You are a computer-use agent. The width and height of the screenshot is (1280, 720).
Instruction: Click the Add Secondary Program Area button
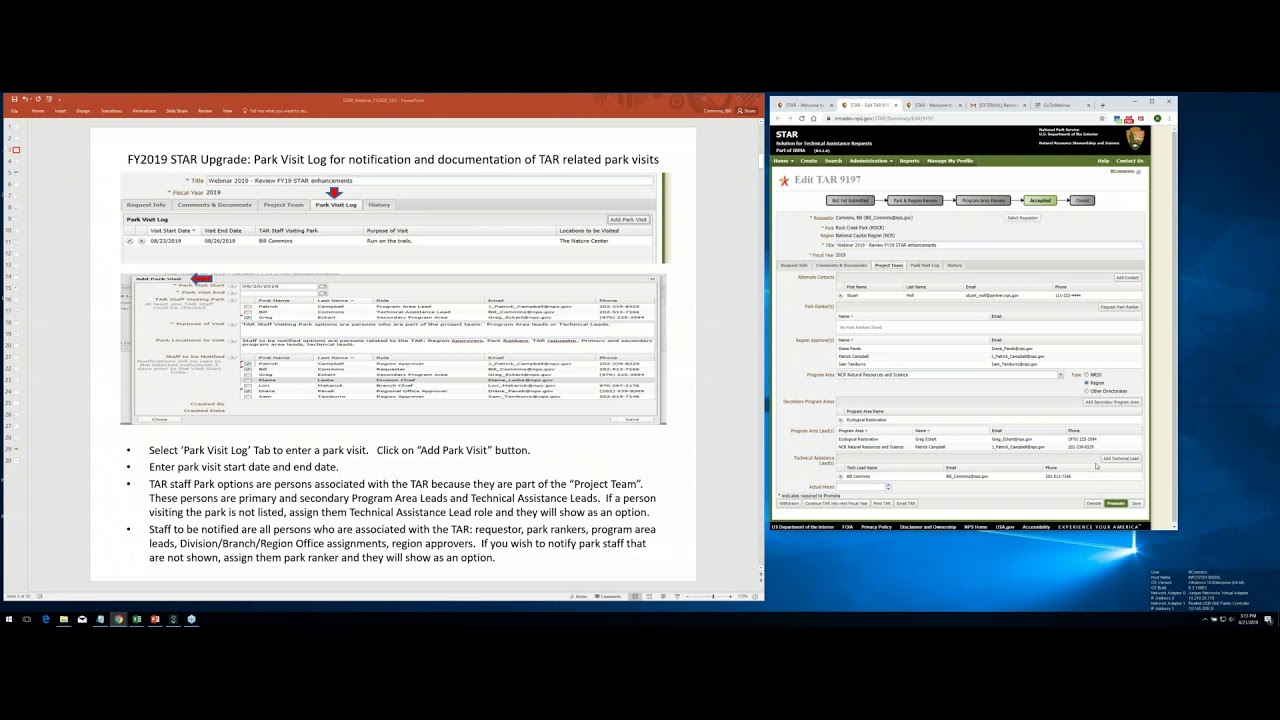coord(1112,402)
